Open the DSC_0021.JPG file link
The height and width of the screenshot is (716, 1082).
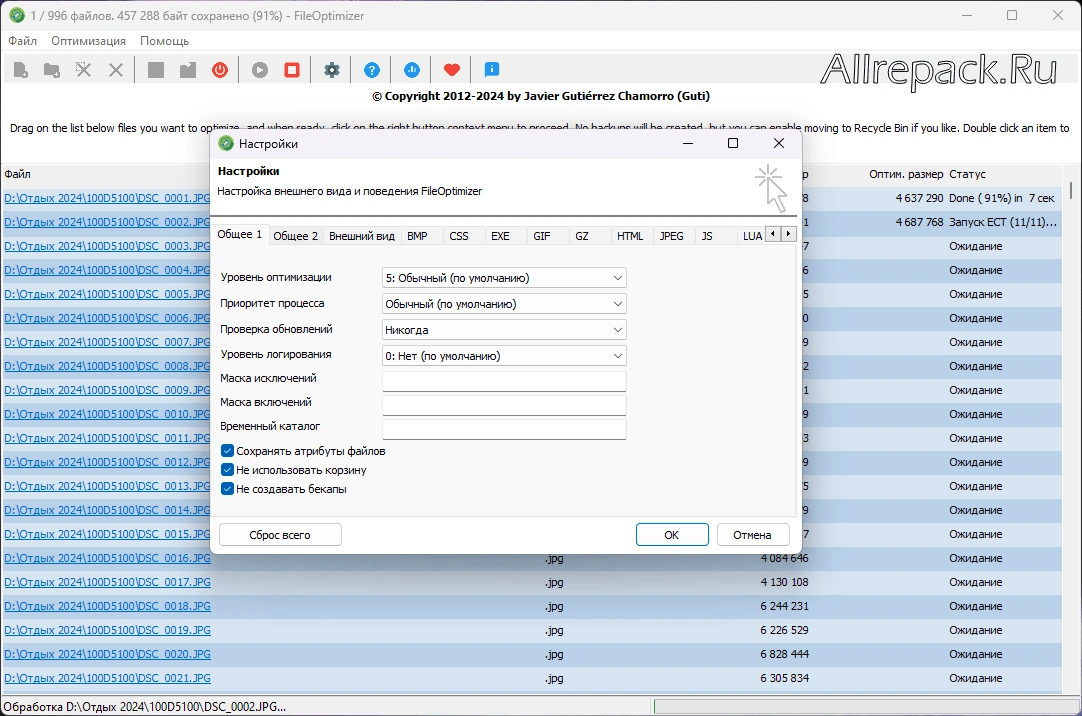coord(107,678)
